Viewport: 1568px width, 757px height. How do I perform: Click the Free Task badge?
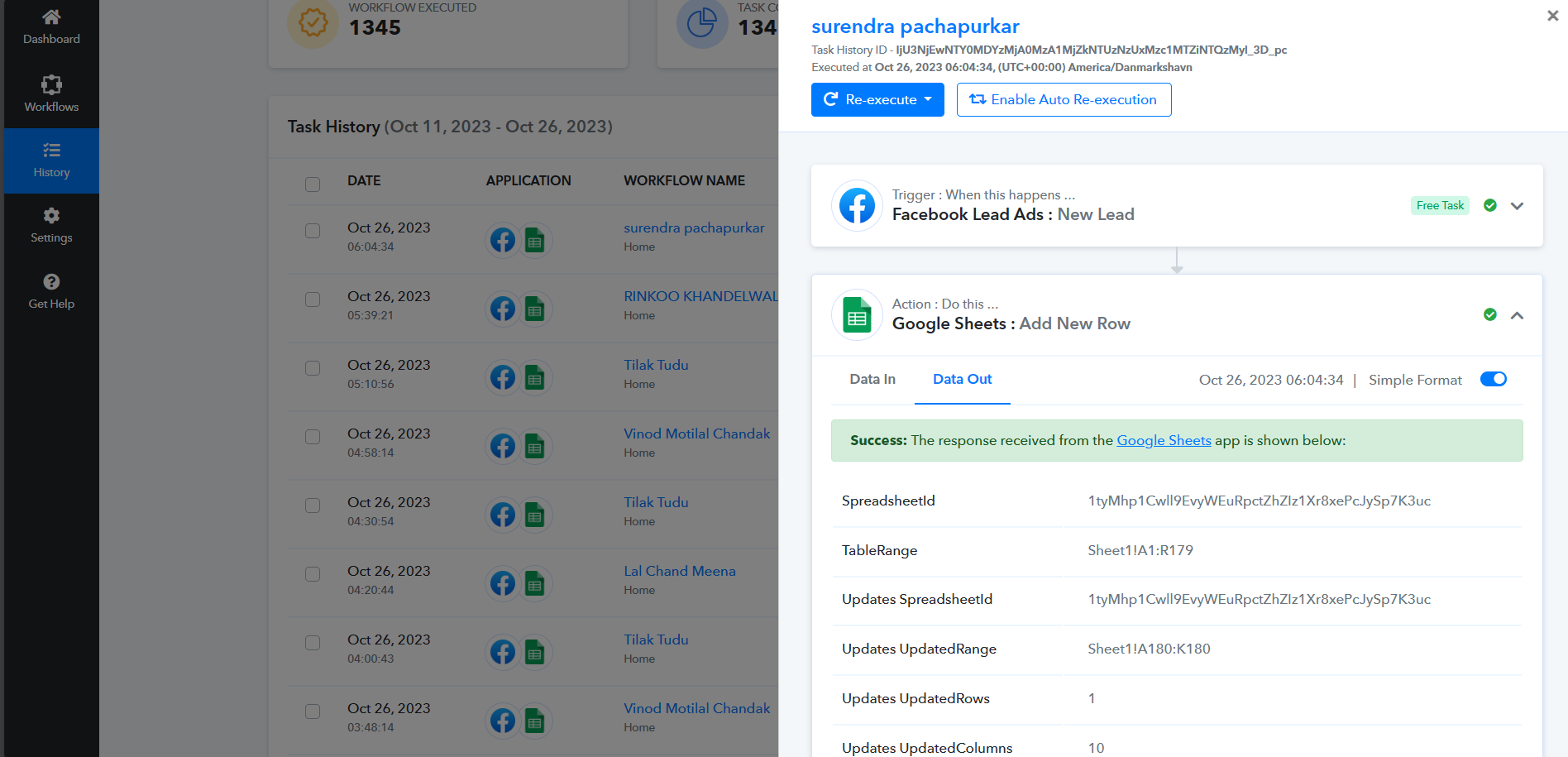pyautogui.click(x=1440, y=205)
